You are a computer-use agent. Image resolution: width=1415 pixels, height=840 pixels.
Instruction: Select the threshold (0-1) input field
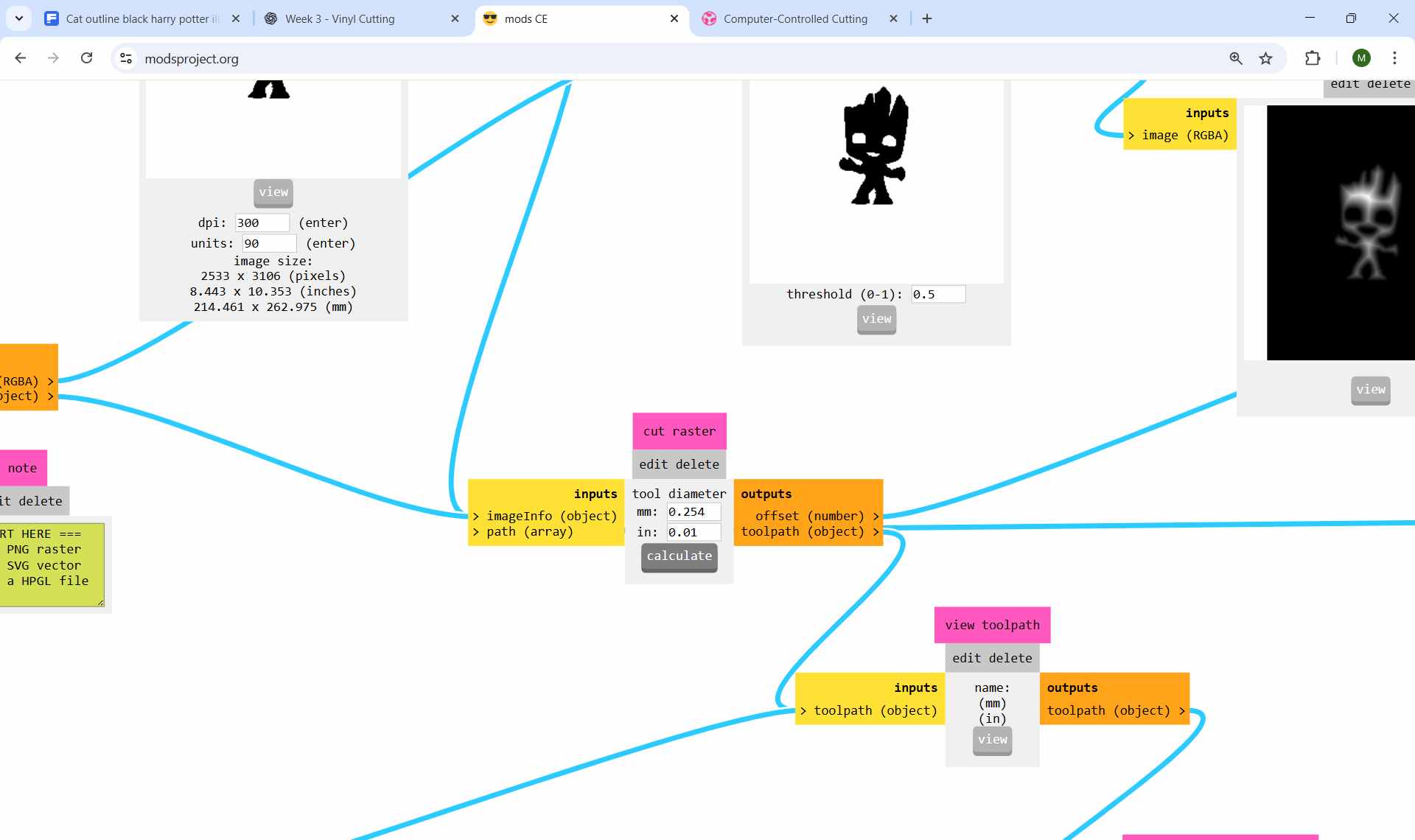(937, 293)
